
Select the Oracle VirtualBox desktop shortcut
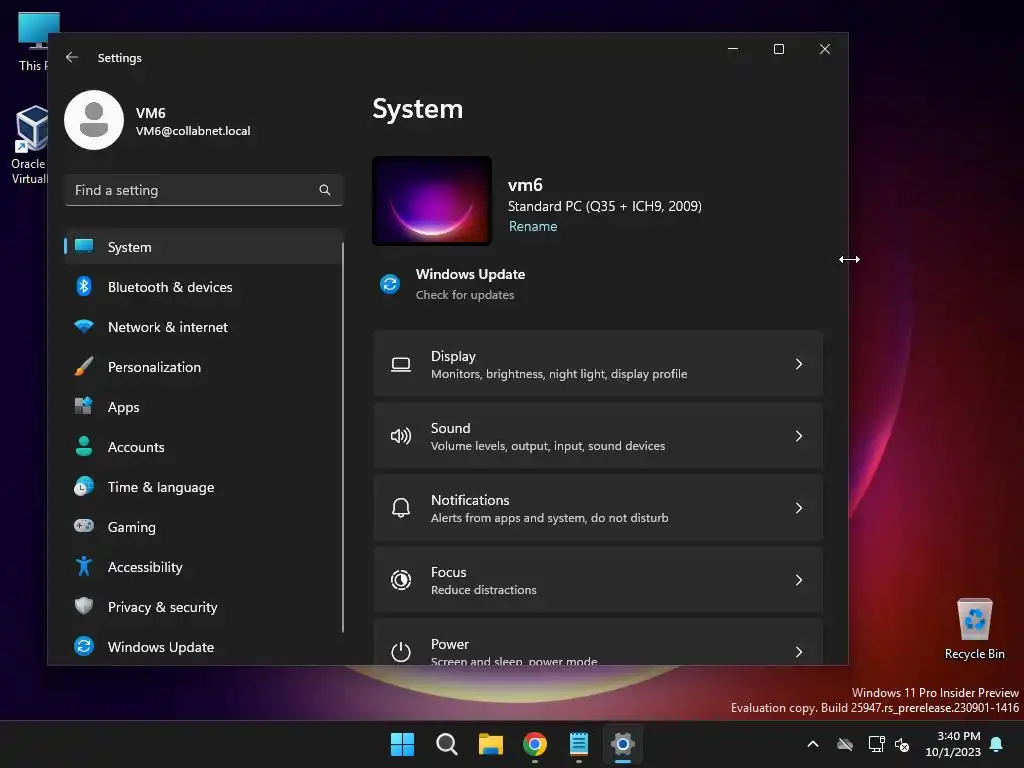click(29, 145)
